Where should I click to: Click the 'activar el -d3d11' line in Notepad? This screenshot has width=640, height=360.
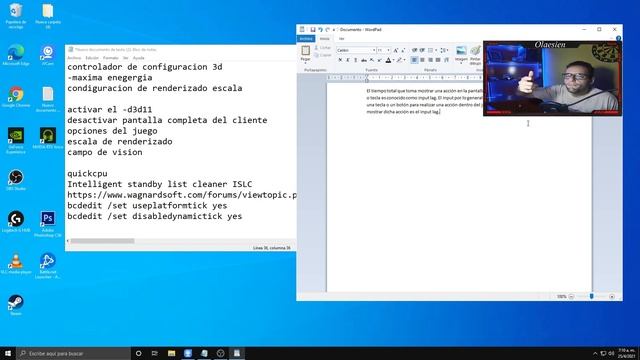[x=109, y=109]
